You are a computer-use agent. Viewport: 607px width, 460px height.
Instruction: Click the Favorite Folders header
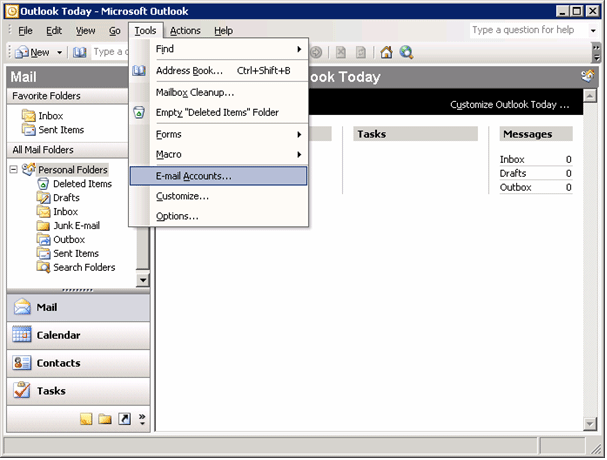click(68, 96)
